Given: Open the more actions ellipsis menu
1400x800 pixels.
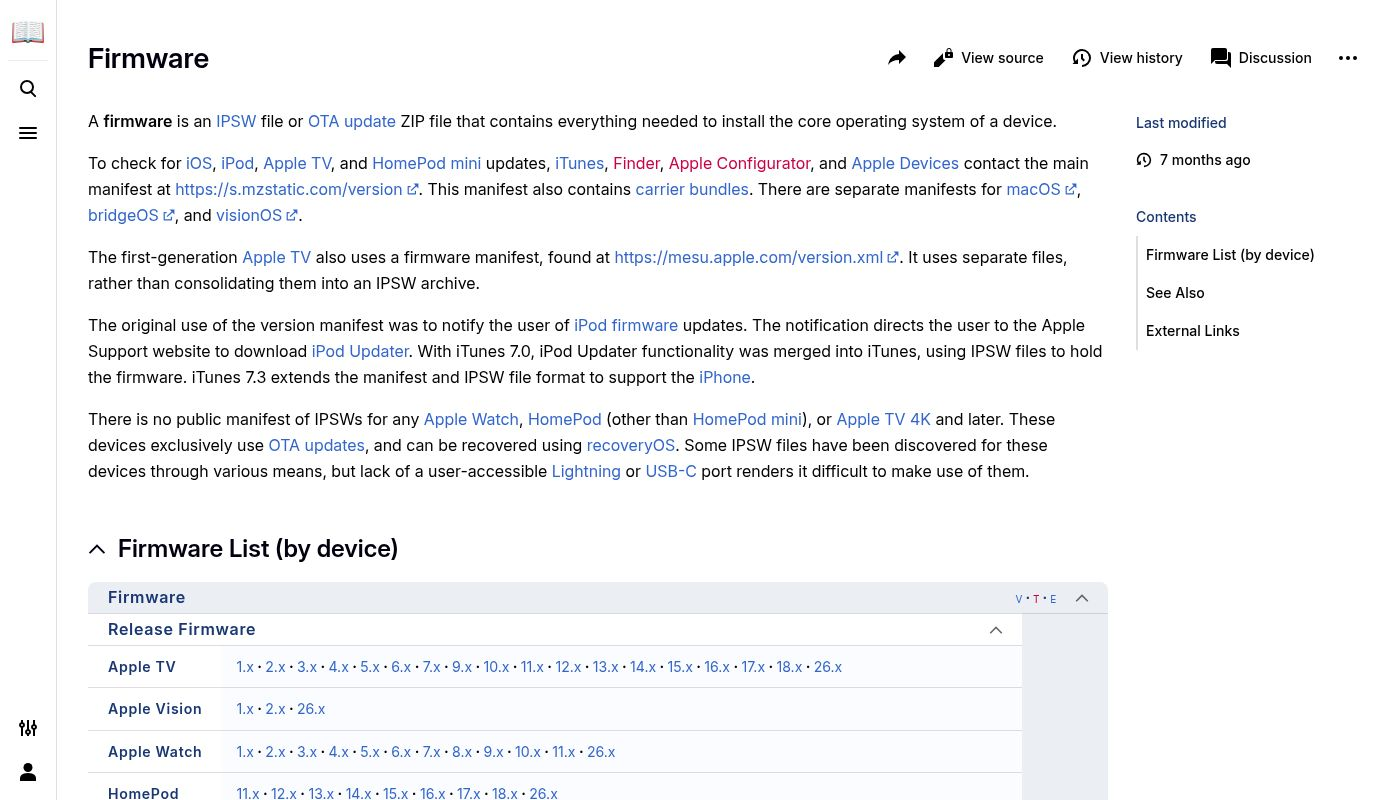Looking at the screenshot, I should coord(1348,58).
